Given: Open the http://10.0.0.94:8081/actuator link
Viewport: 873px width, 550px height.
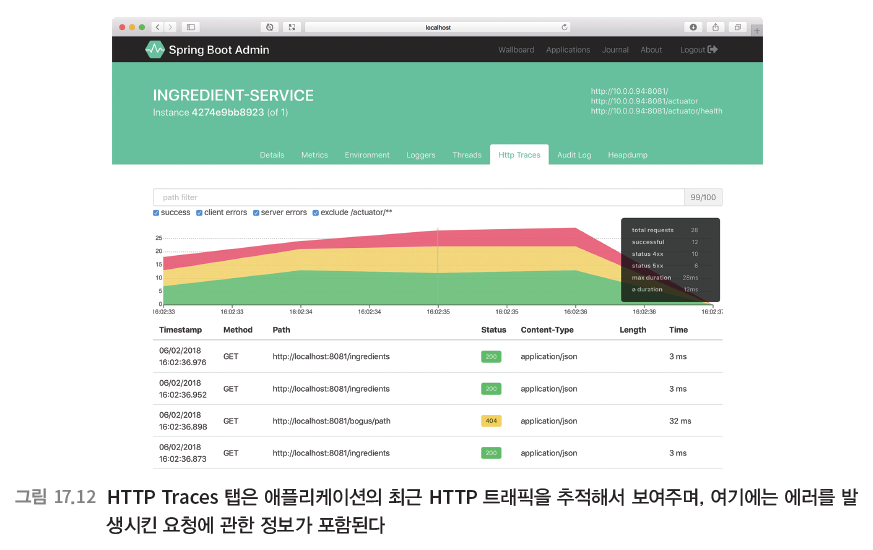Looking at the screenshot, I should (x=644, y=101).
